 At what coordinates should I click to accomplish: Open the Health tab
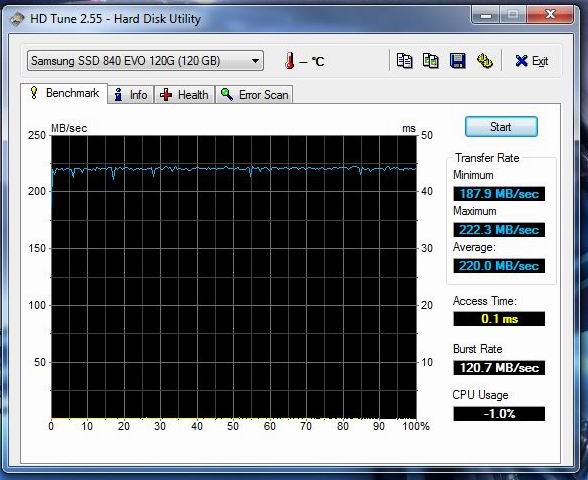click(184, 94)
